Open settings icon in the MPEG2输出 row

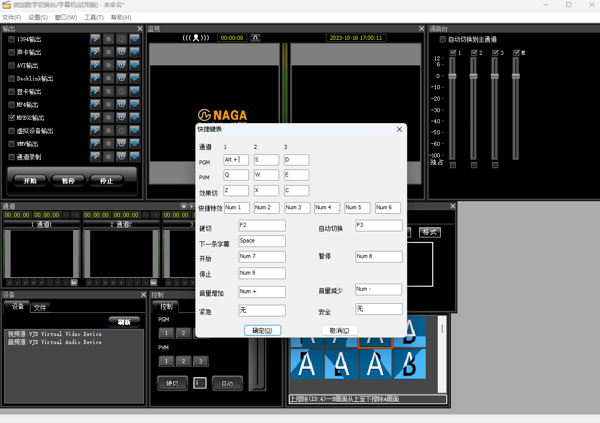click(135, 117)
